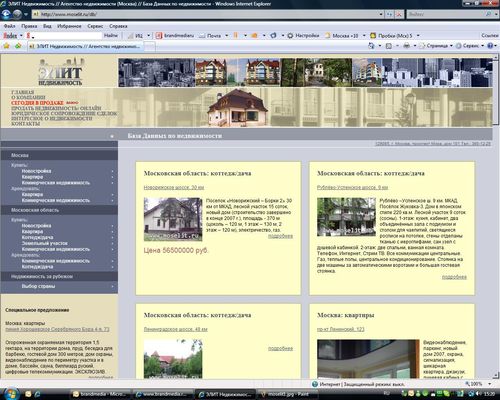The image size is (500, 400).
Task: Switch to mosel.jpg Paint taskbar window
Action: [288, 394]
